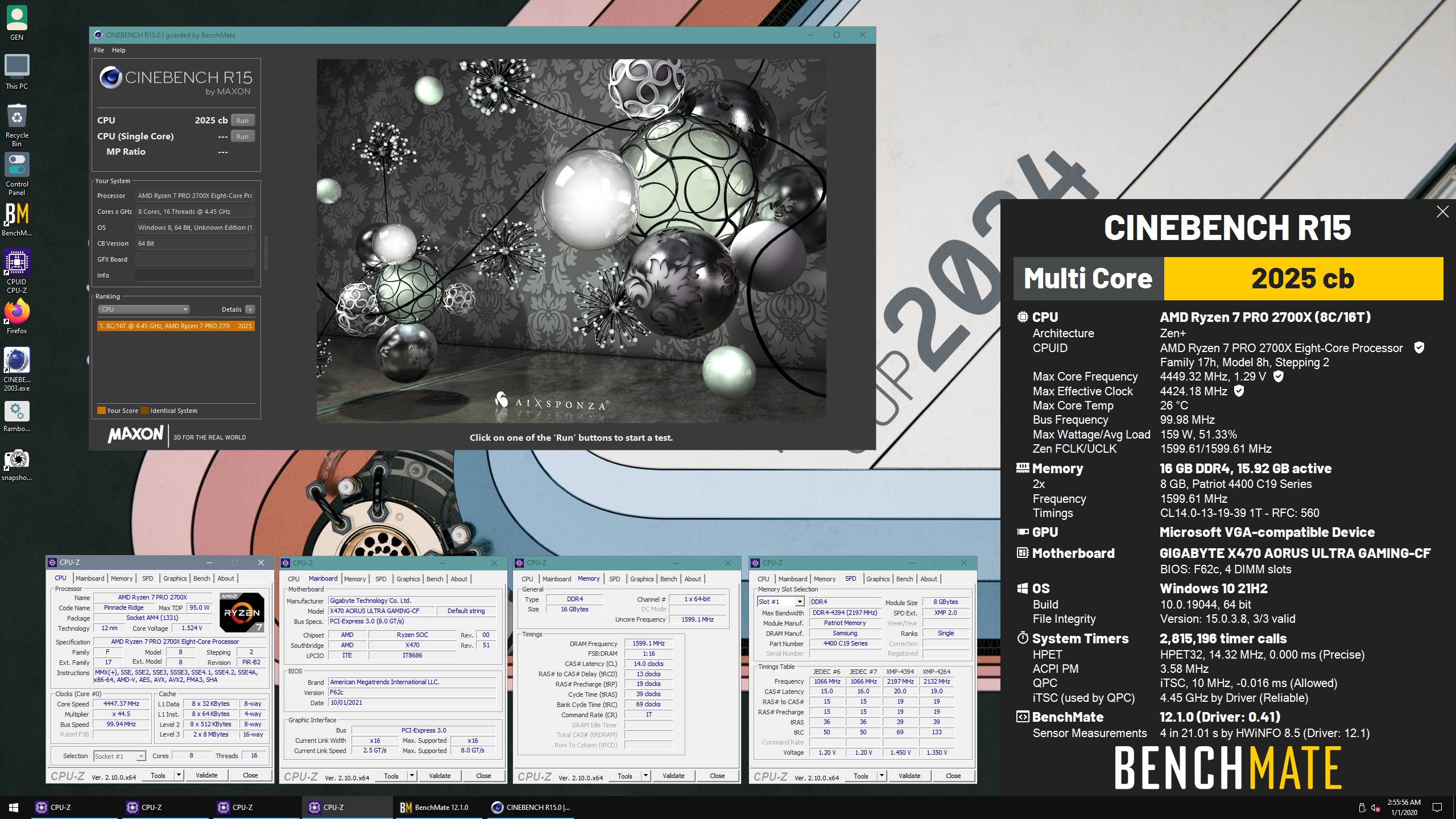Open CPU tab in CPU-Z Mainboard window
Image resolution: width=1456 pixels, height=819 pixels.
click(x=293, y=579)
